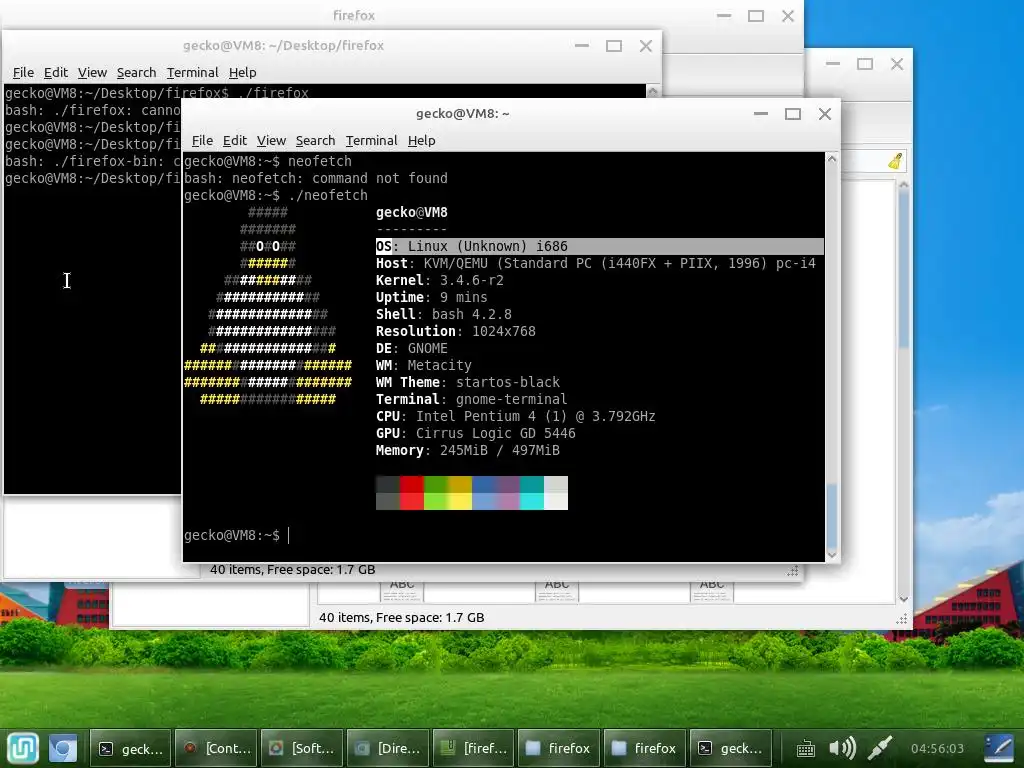Click scroll-up arrow in Desktop/firefox terminal

pos(652,91)
